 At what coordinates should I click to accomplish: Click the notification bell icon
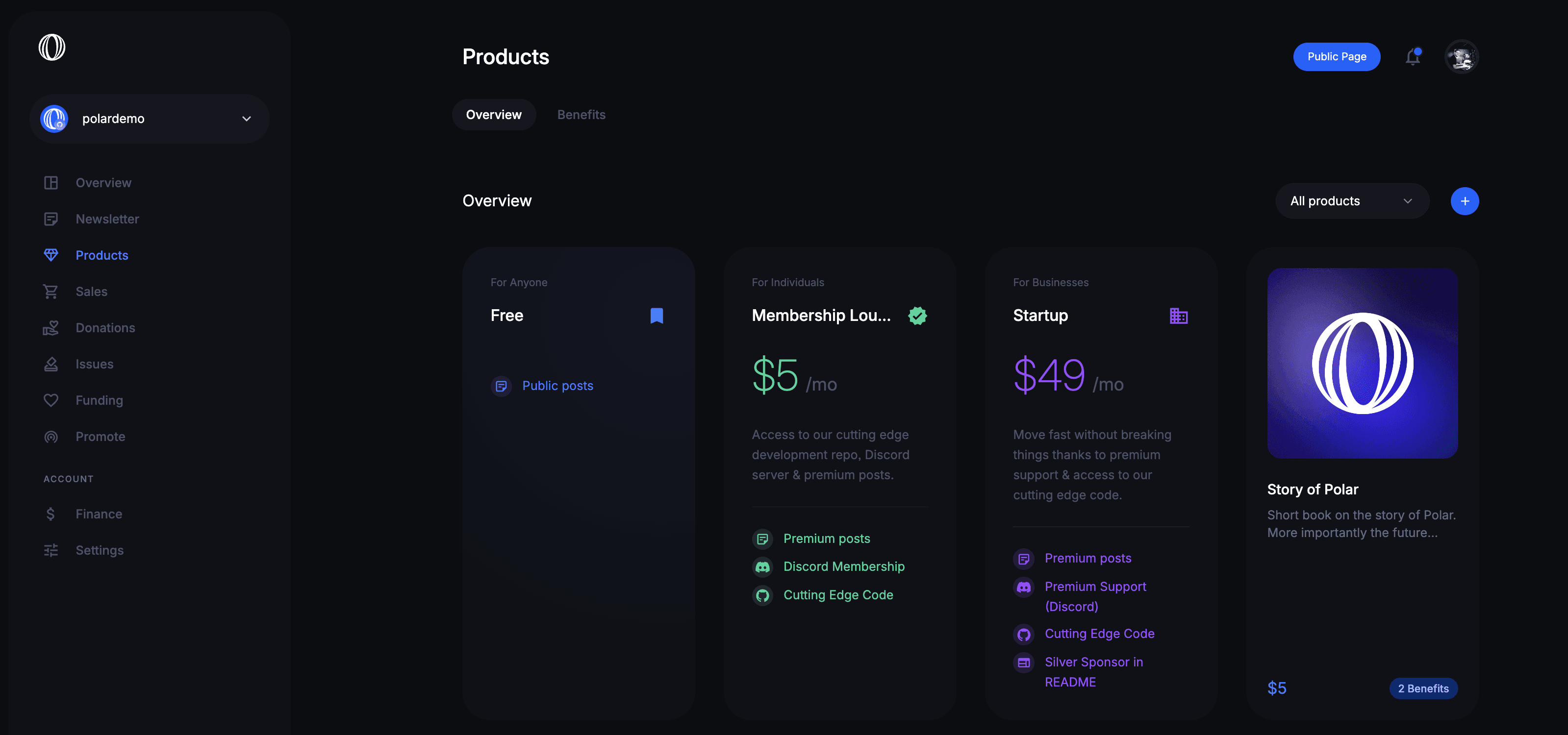pos(1412,56)
